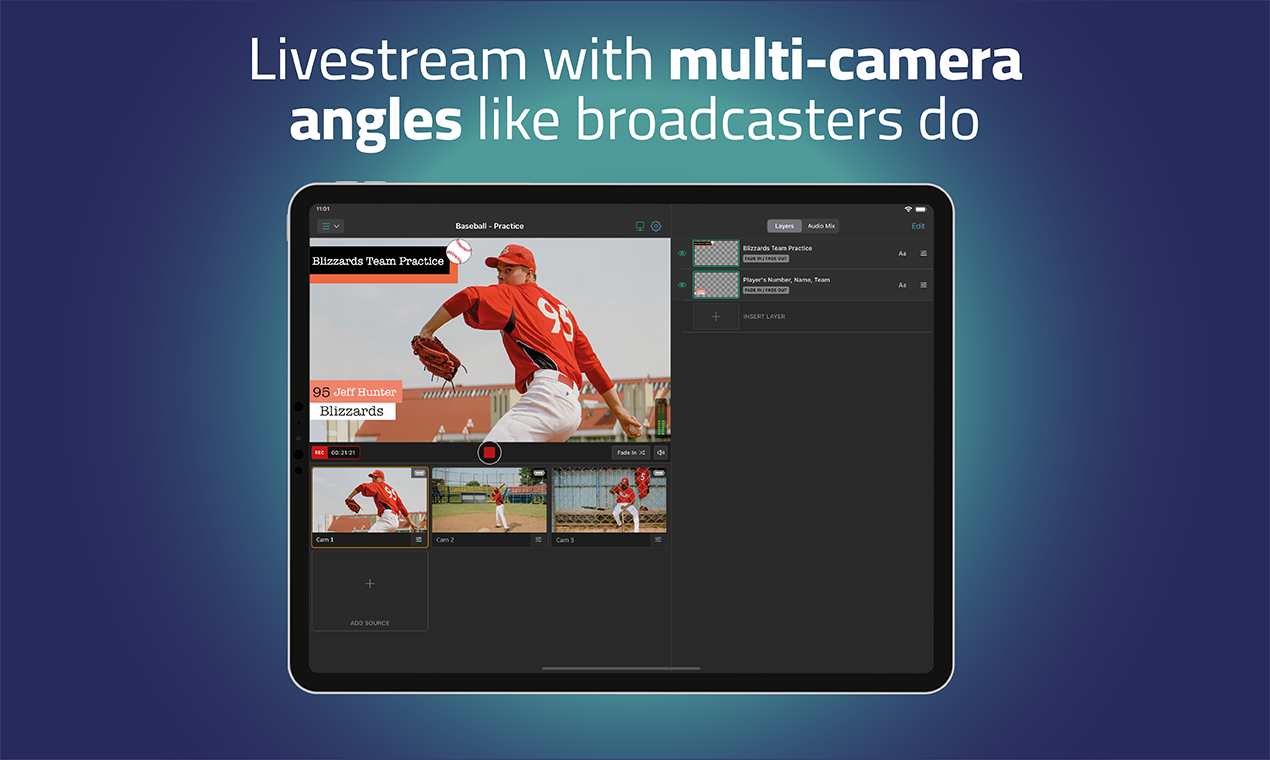Click the INSERT LAYER label
This screenshot has height=760, width=1270.
(764, 317)
